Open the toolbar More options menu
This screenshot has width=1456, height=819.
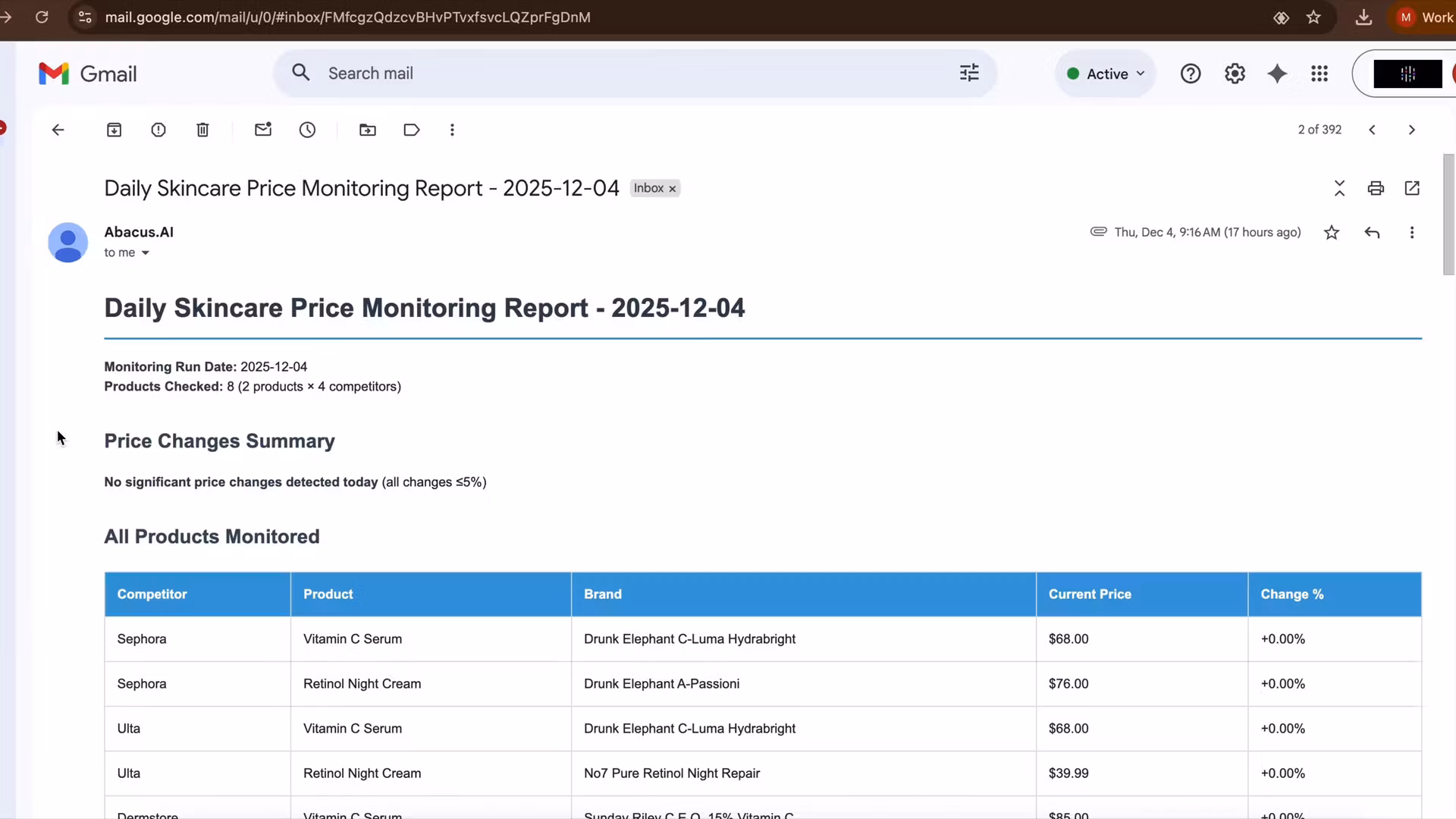[x=452, y=130]
